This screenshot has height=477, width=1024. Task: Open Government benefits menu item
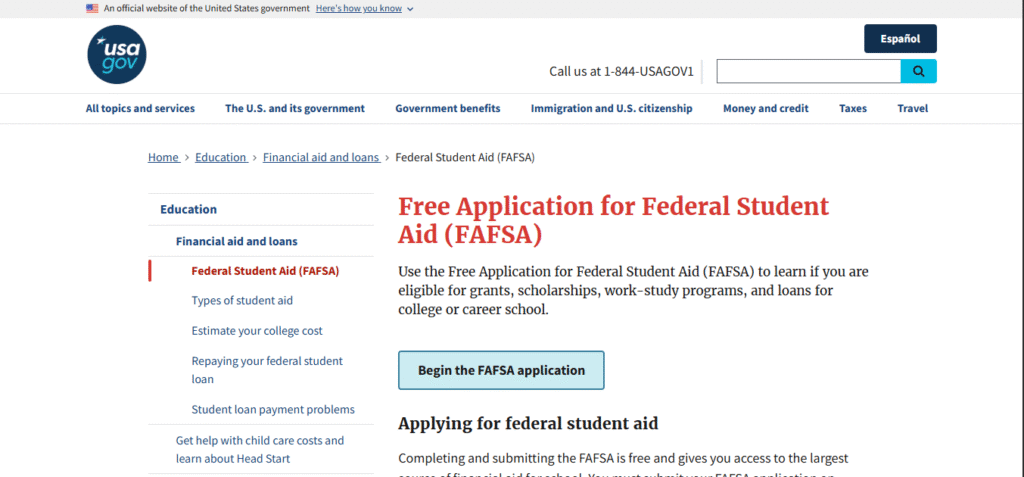pyautogui.click(x=447, y=108)
